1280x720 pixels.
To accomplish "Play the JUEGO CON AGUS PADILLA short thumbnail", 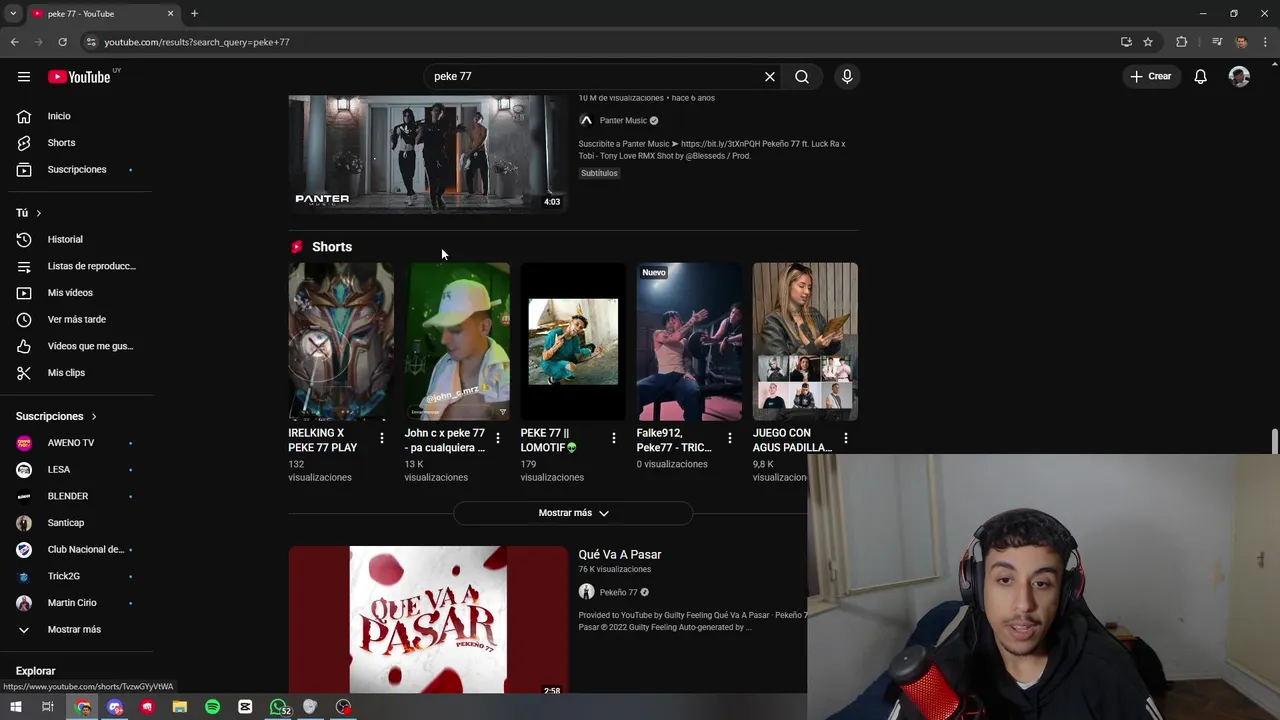I will pos(805,341).
